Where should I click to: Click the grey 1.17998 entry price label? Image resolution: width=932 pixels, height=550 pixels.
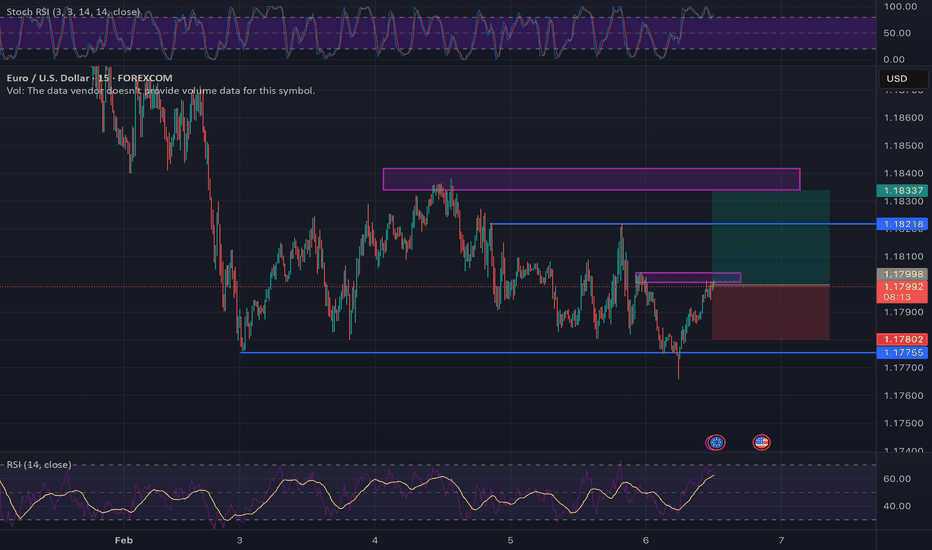pyautogui.click(x=902, y=274)
